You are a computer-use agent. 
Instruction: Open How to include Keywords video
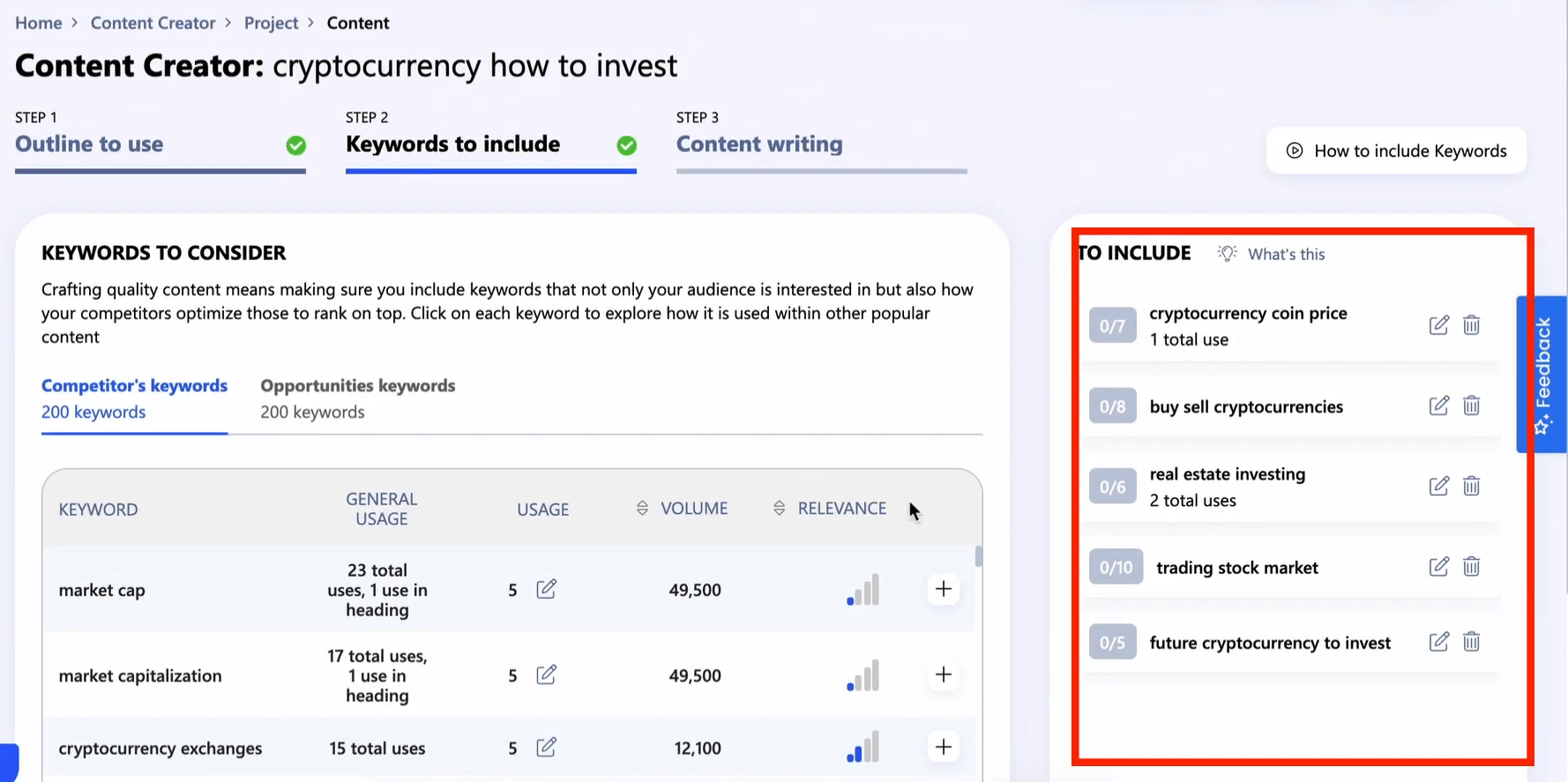pos(1396,151)
